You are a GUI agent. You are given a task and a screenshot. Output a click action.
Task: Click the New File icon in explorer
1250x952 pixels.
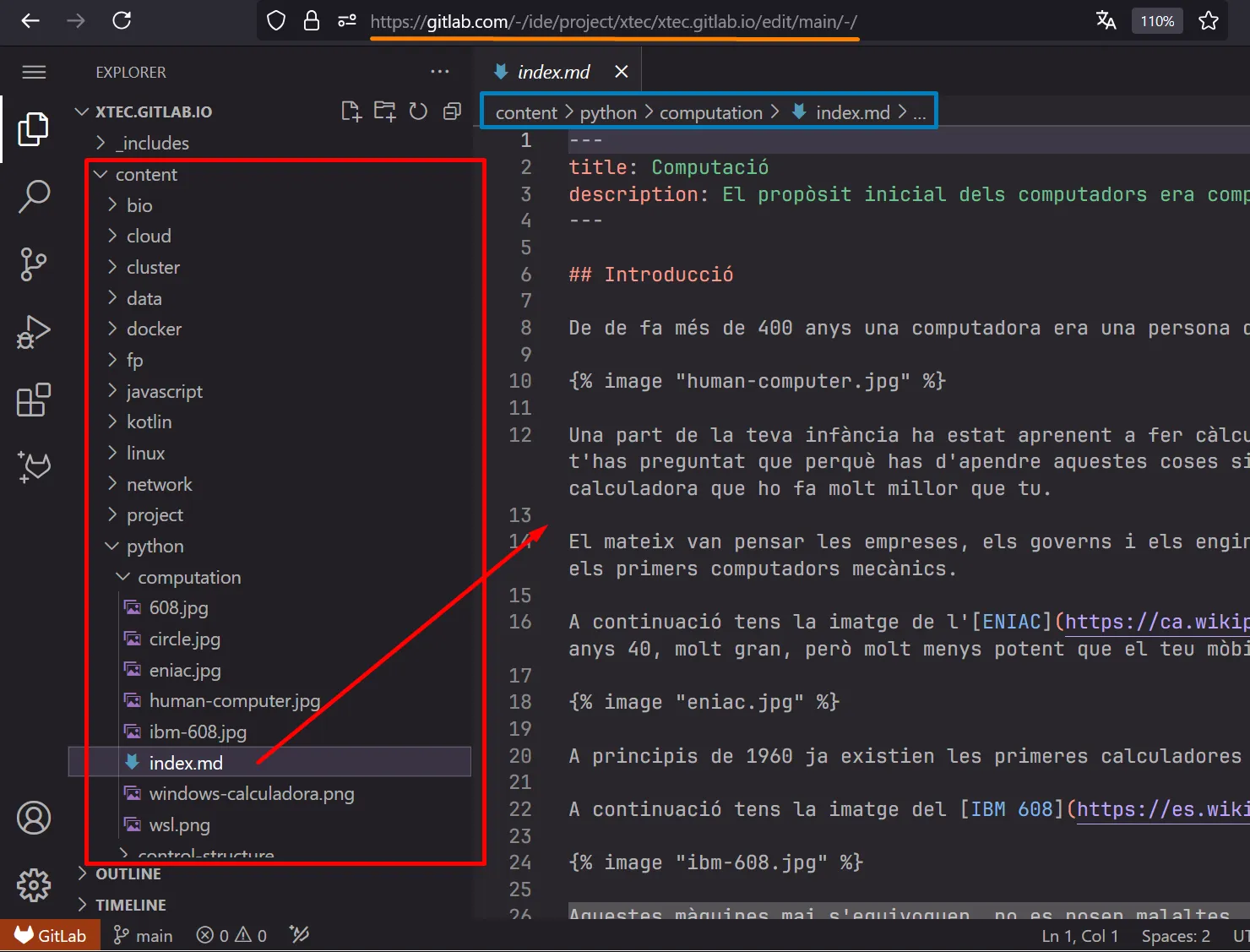point(351,112)
